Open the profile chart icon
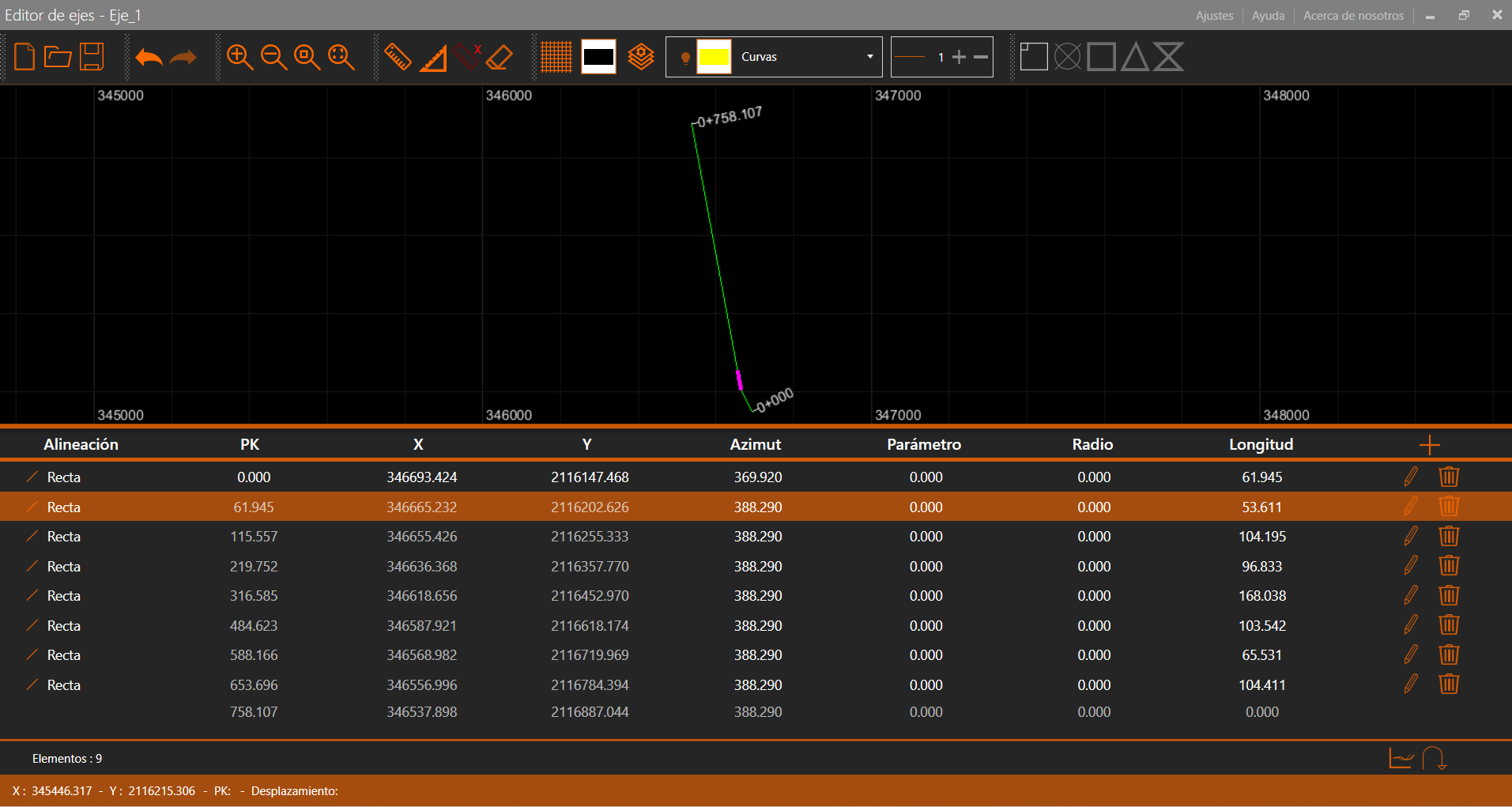1512x807 pixels. (1401, 758)
